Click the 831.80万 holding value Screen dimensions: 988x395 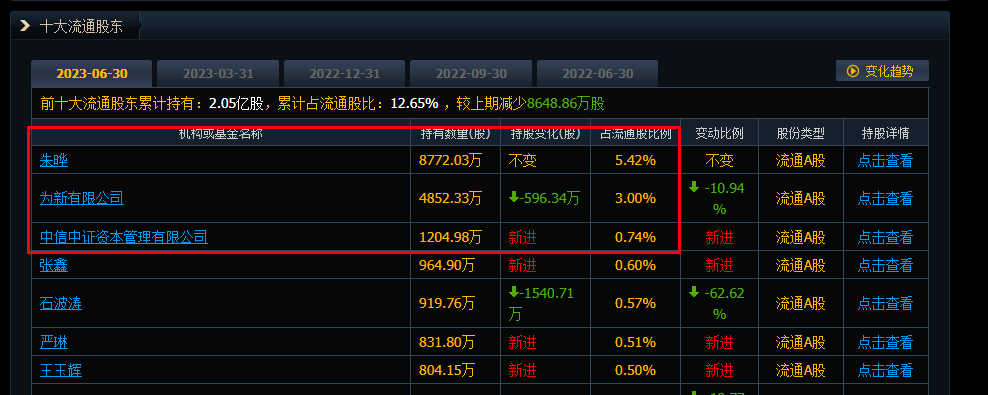(447, 342)
